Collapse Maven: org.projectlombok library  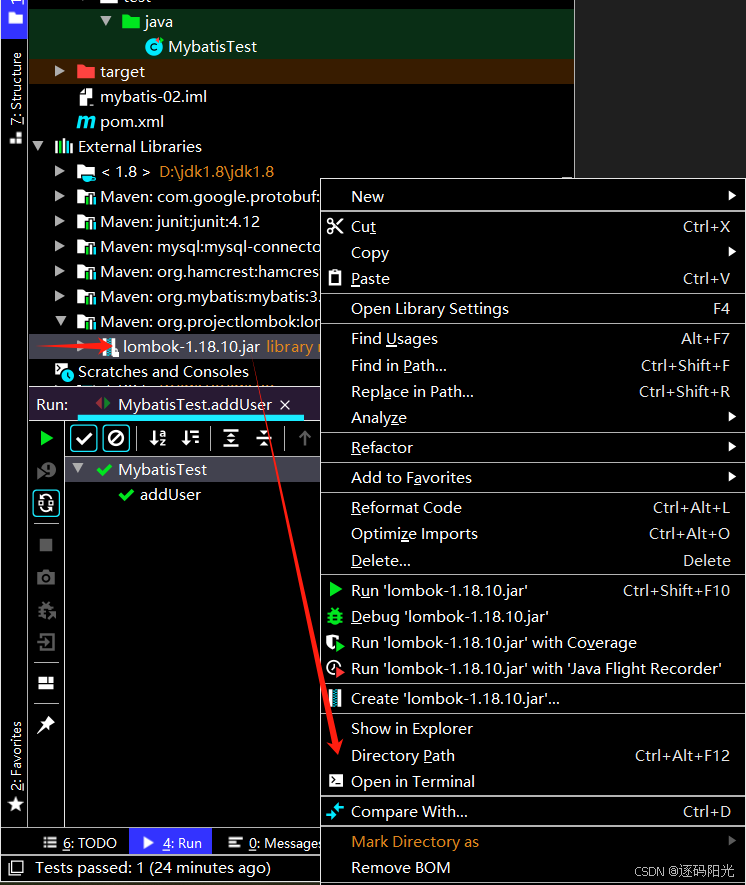pos(61,321)
